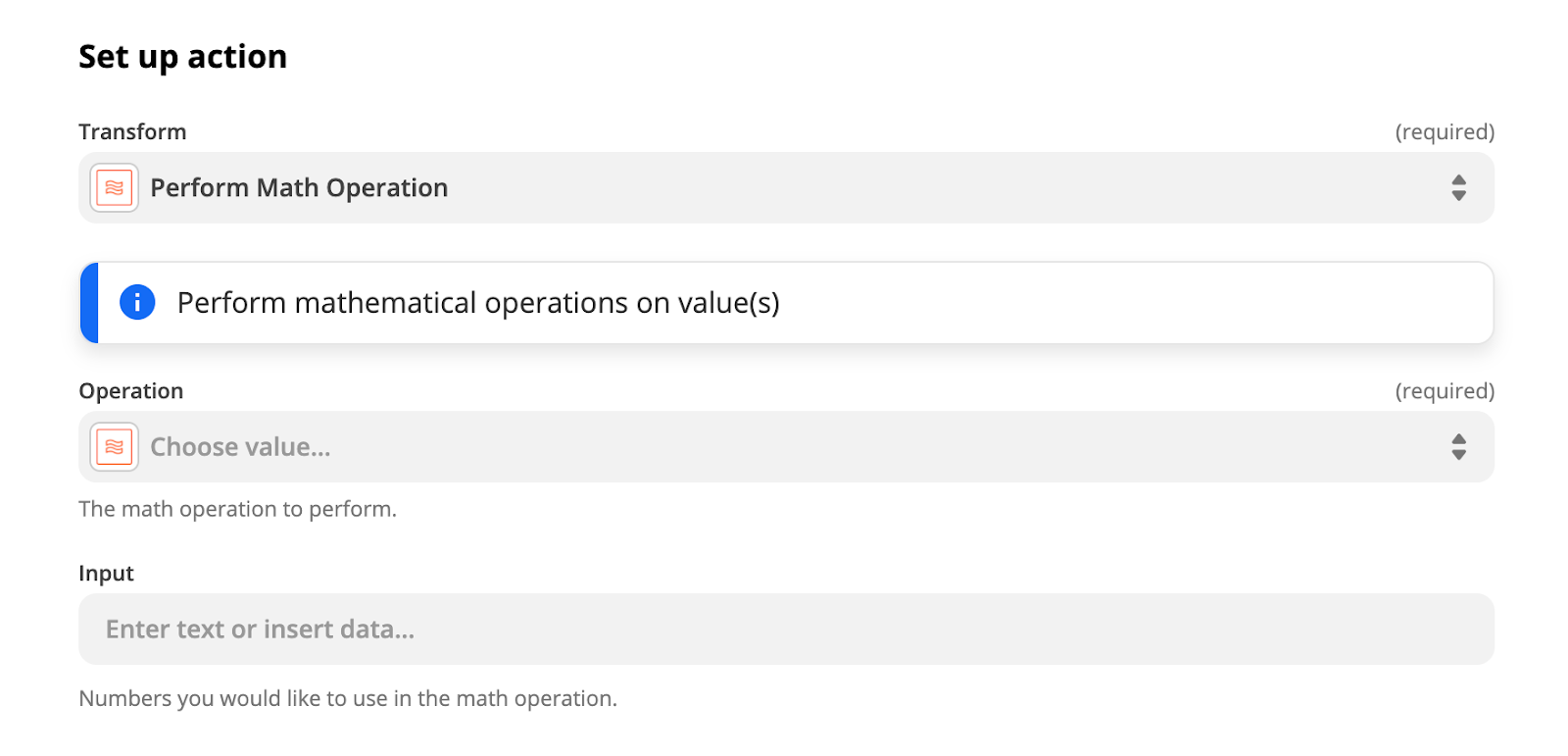Click the Transform field label

coord(132,131)
